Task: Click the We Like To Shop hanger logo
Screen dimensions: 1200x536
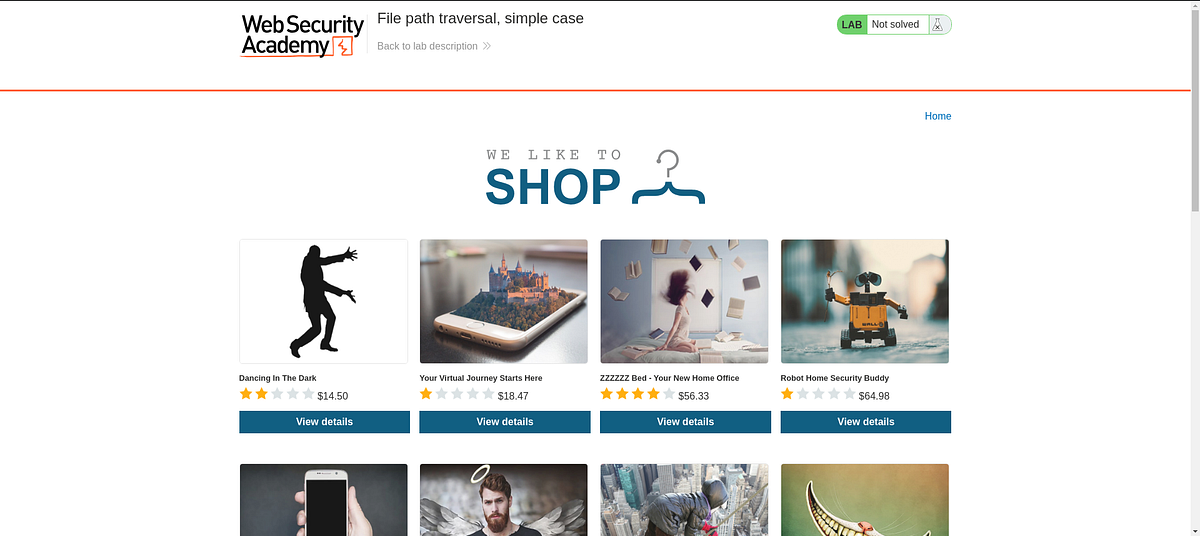Action: tap(595, 178)
